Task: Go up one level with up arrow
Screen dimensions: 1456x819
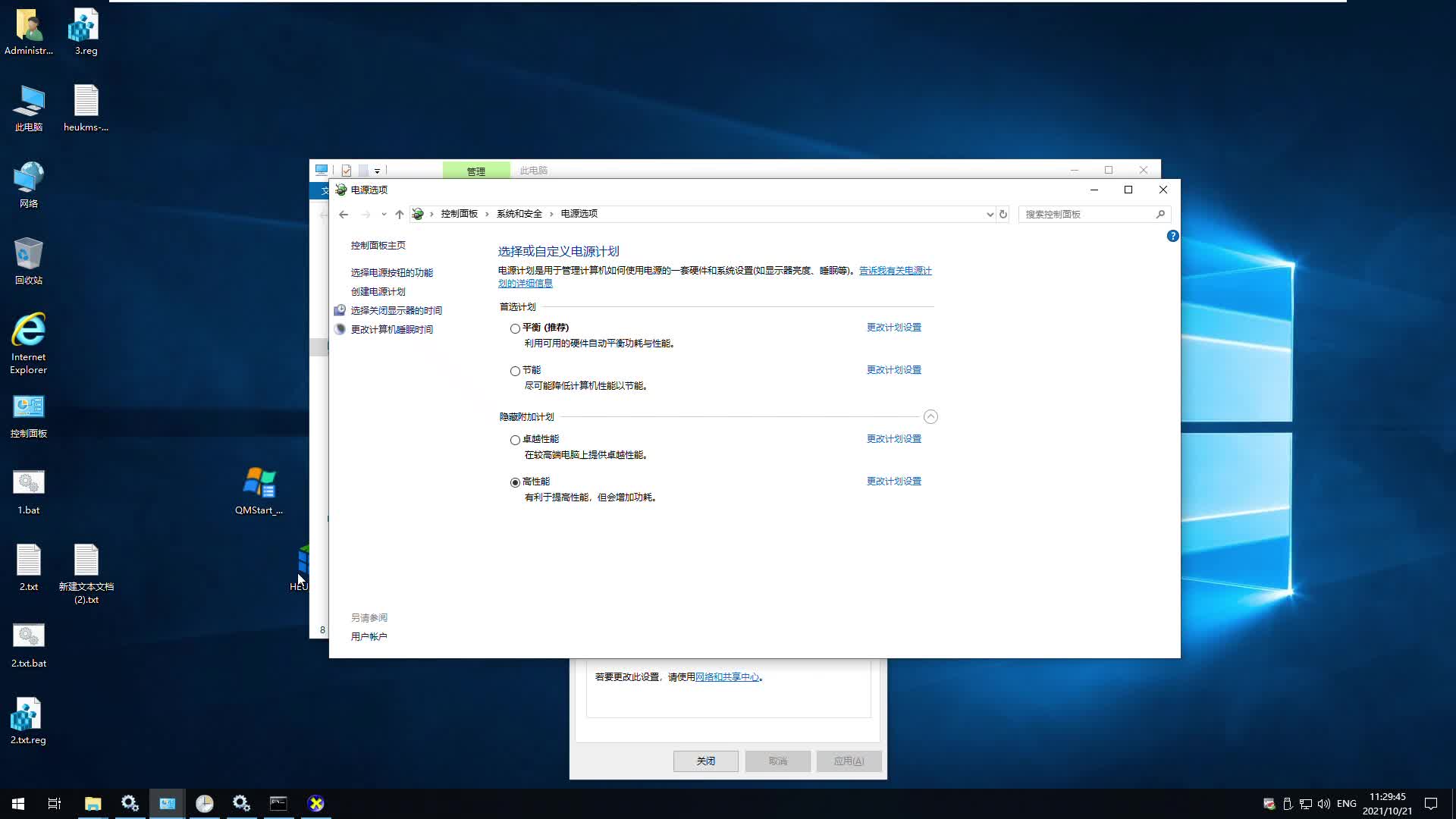Action: click(x=400, y=215)
